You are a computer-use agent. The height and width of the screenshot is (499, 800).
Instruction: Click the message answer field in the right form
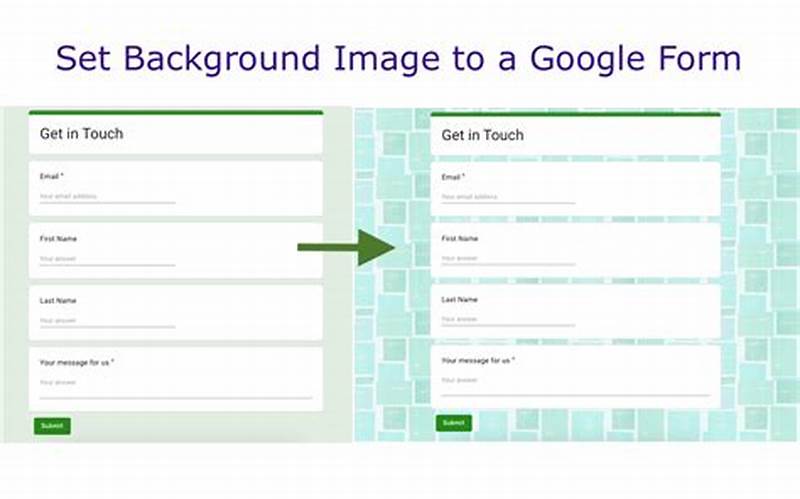(x=576, y=385)
